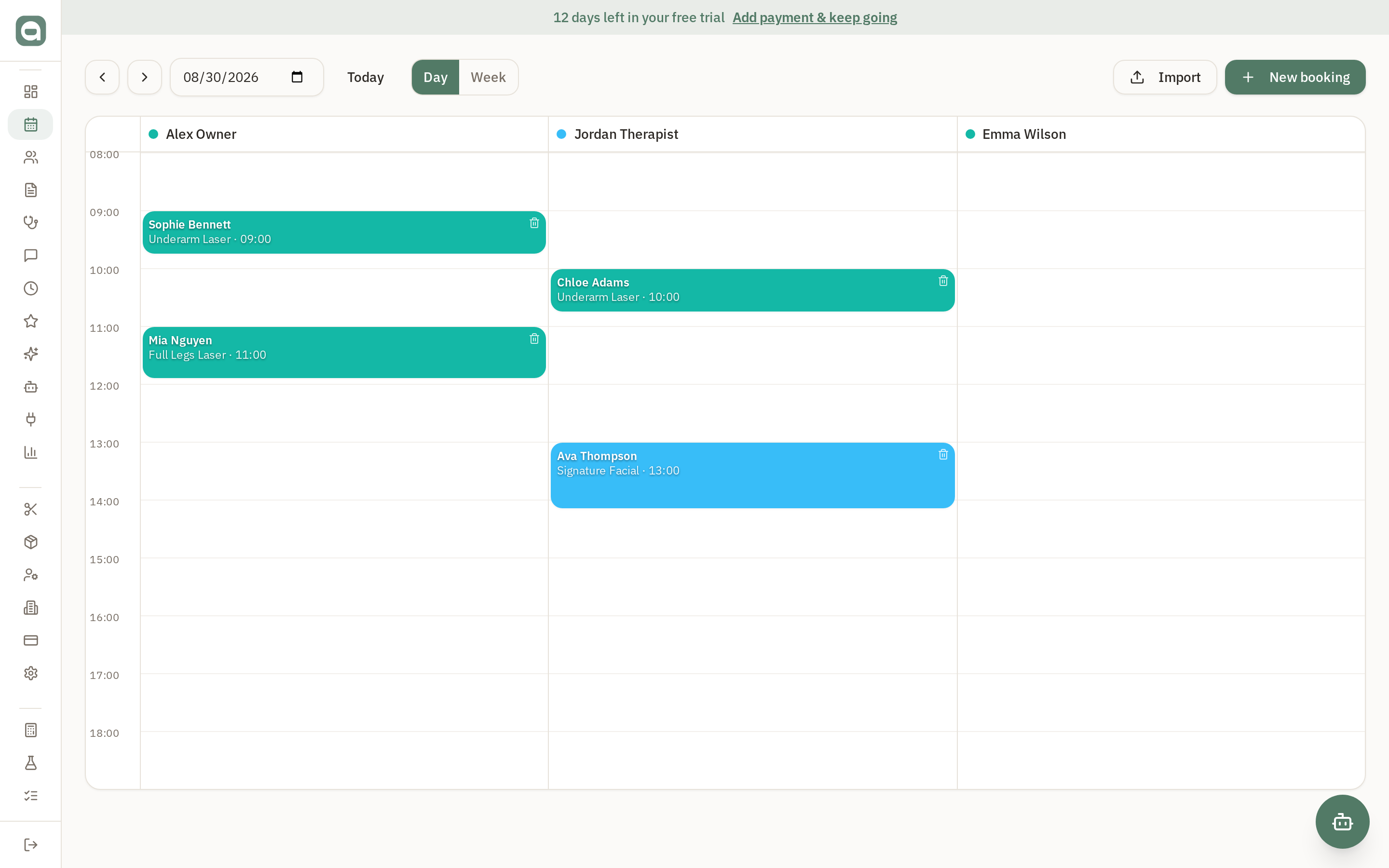1389x868 pixels.
Task: Follow the Add payment & keep going link
Action: pos(815,17)
